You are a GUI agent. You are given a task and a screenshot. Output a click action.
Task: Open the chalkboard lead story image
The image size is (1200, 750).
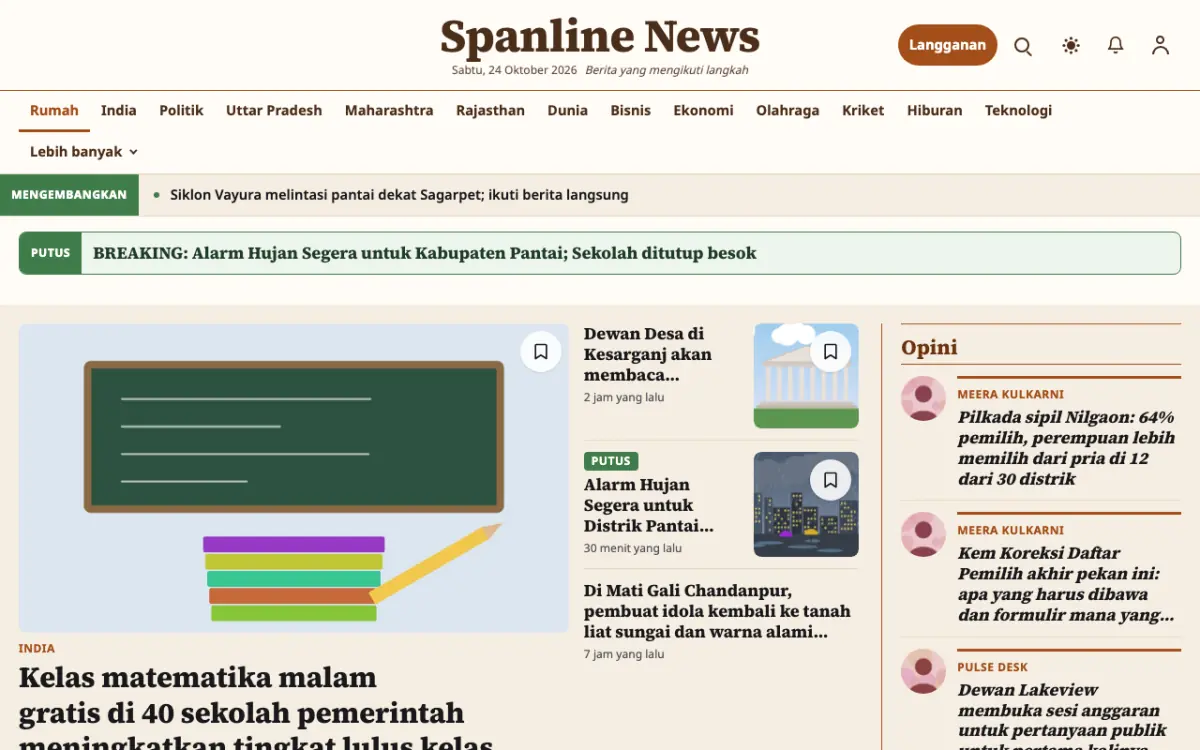(294, 478)
